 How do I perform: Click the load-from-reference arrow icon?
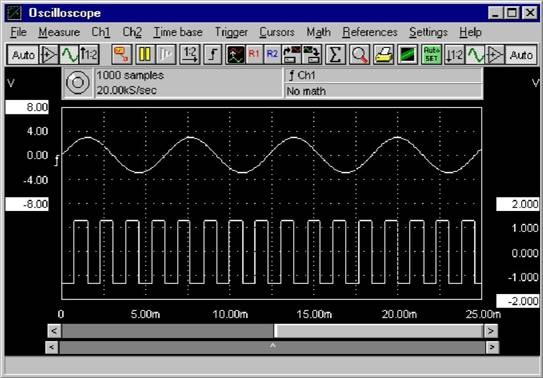click(x=312, y=55)
